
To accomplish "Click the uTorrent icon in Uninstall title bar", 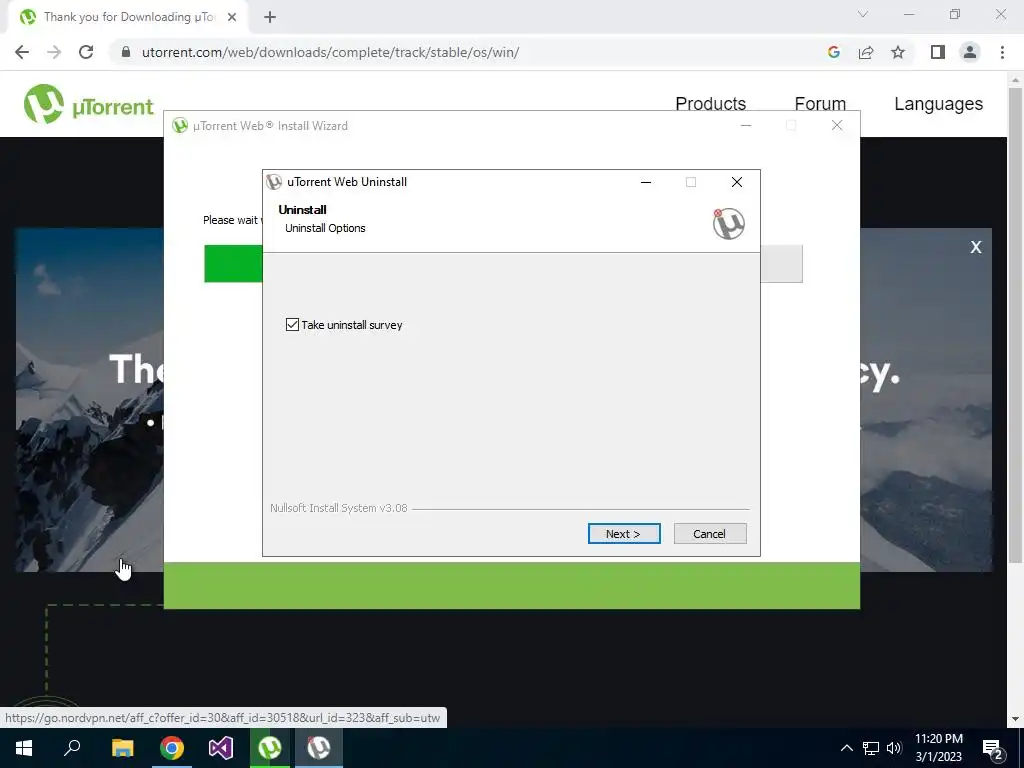I will coord(274,182).
